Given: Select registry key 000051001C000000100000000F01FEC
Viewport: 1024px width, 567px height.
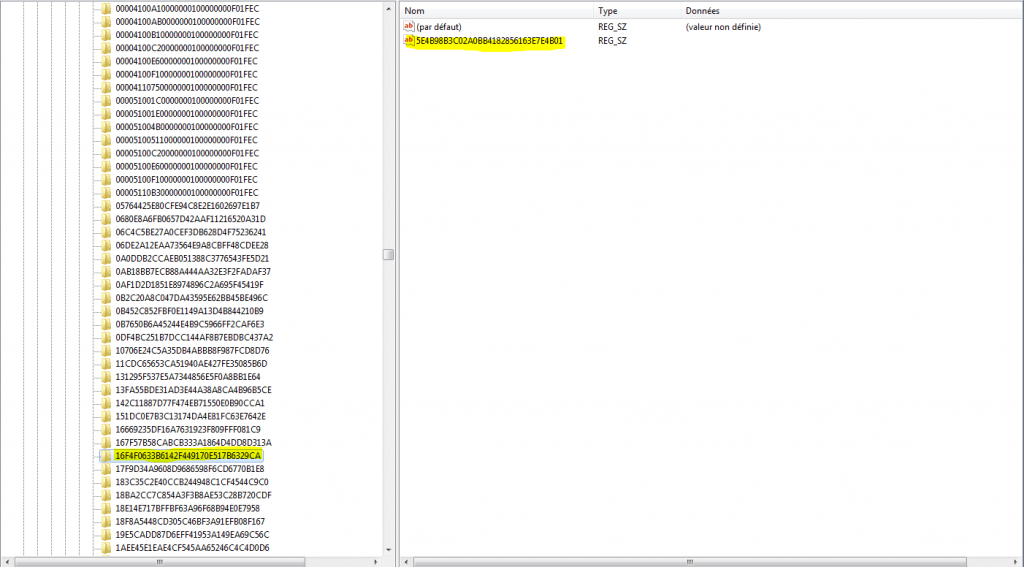Looking at the screenshot, I should 187,101.
